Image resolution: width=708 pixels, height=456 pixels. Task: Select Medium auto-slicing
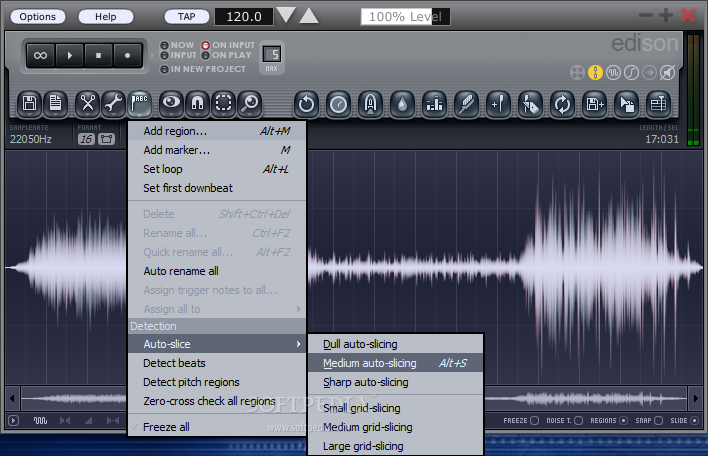coord(396,363)
